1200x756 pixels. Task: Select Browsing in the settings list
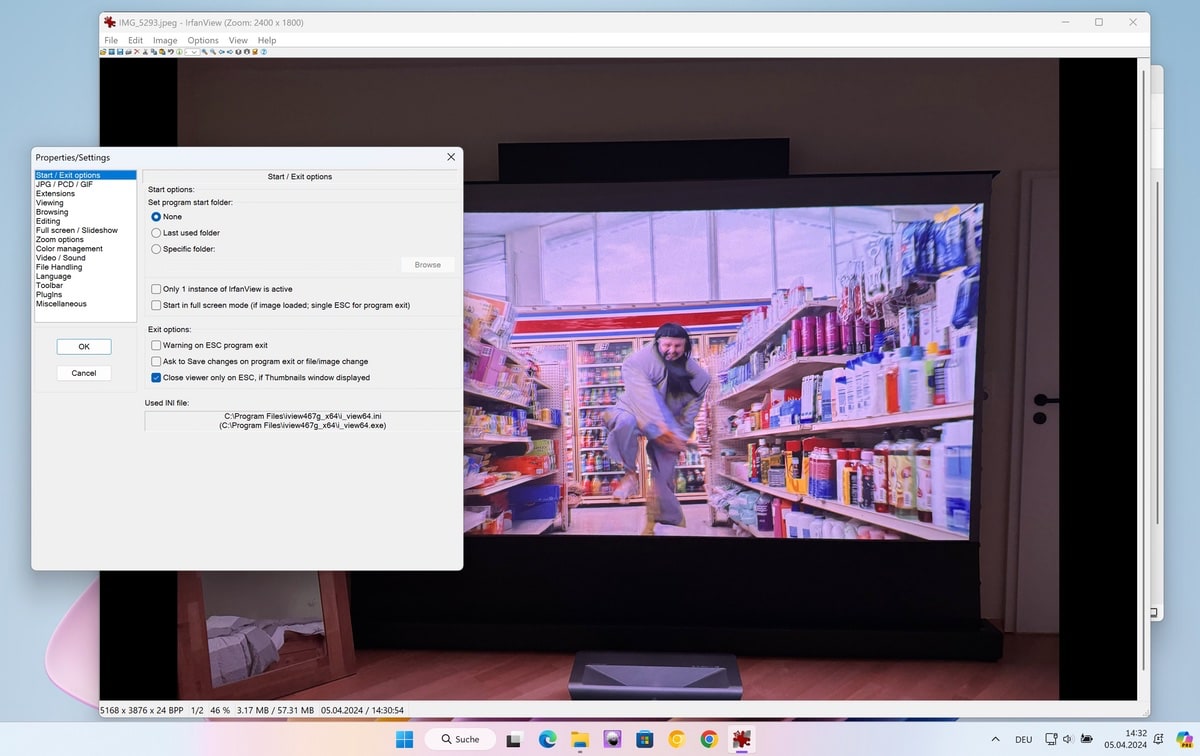(x=85, y=212)
